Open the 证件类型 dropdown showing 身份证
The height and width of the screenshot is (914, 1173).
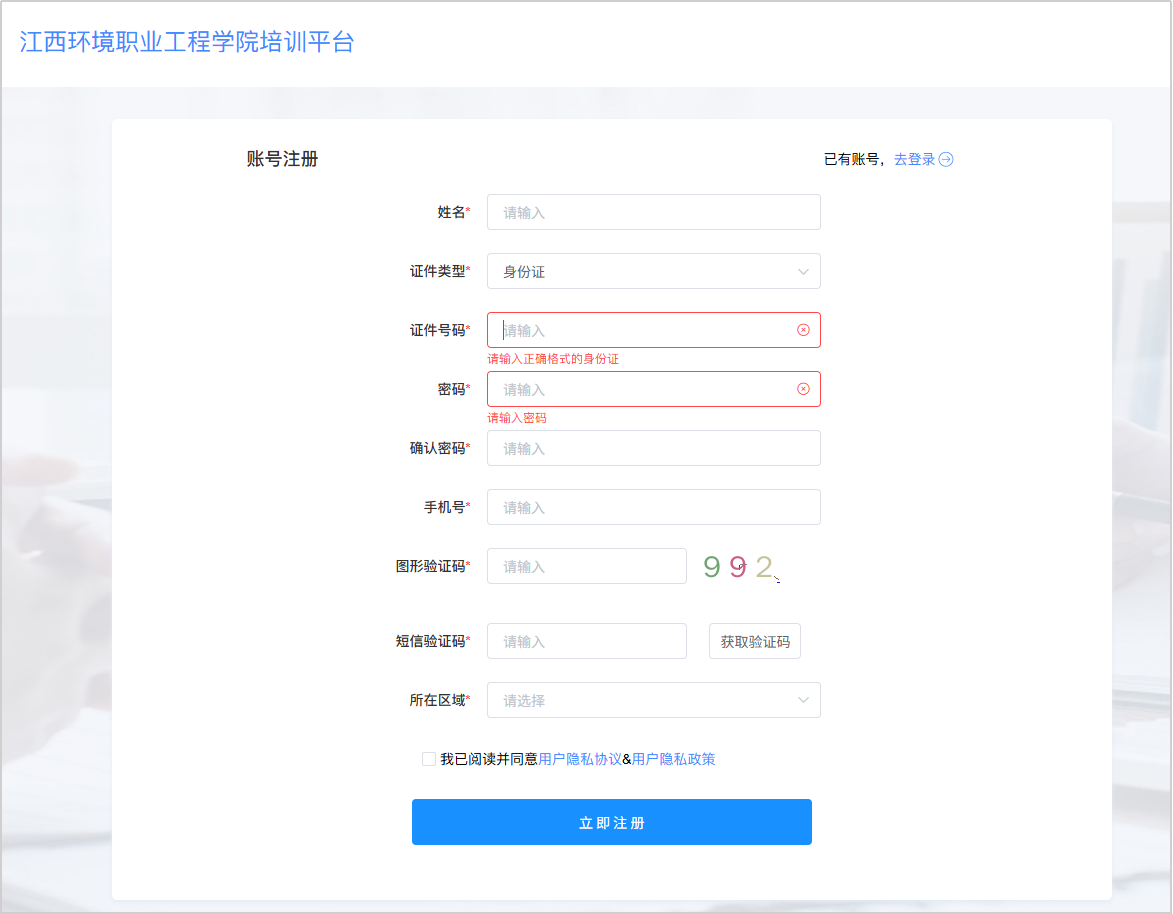(x=653, y=272)
